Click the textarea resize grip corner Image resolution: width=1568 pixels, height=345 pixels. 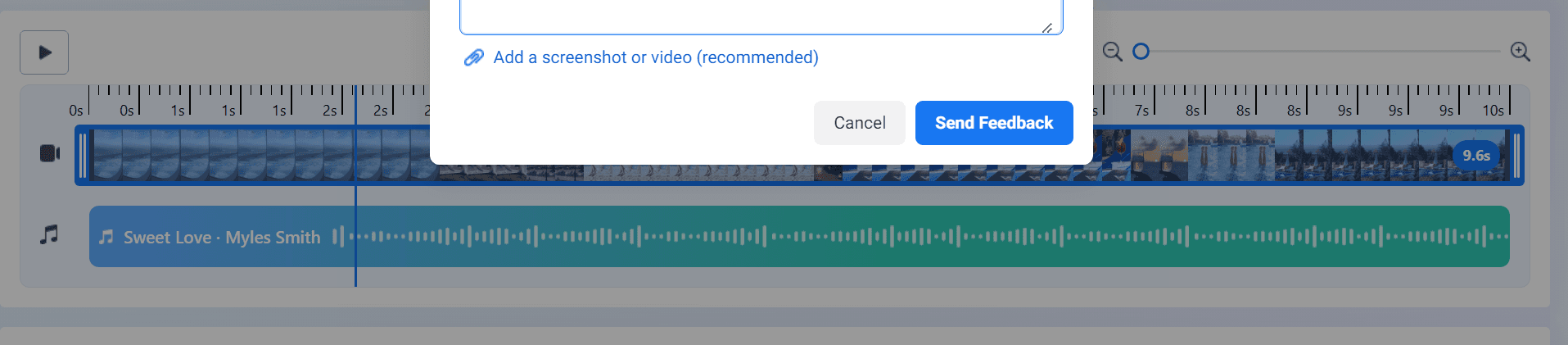point(1047,28)
